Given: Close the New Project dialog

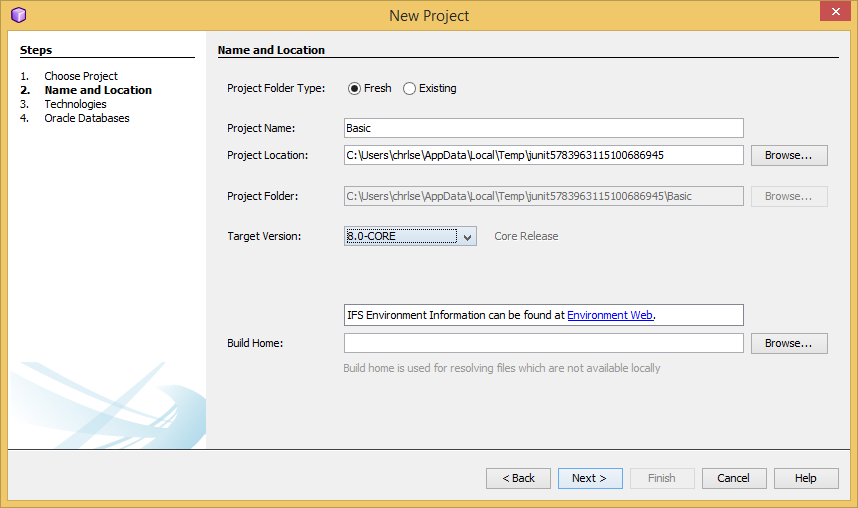Looking at the screenshot, I should [x=835, y=11].
